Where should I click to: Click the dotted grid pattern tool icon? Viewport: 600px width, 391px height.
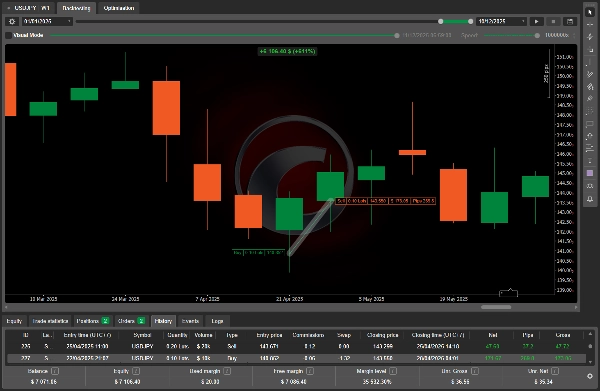point(590,111)
